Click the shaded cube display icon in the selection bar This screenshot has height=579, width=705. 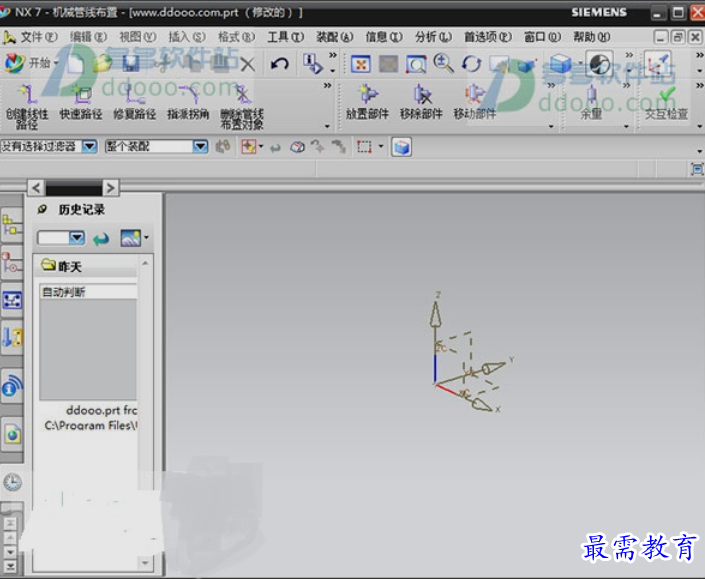402,147
